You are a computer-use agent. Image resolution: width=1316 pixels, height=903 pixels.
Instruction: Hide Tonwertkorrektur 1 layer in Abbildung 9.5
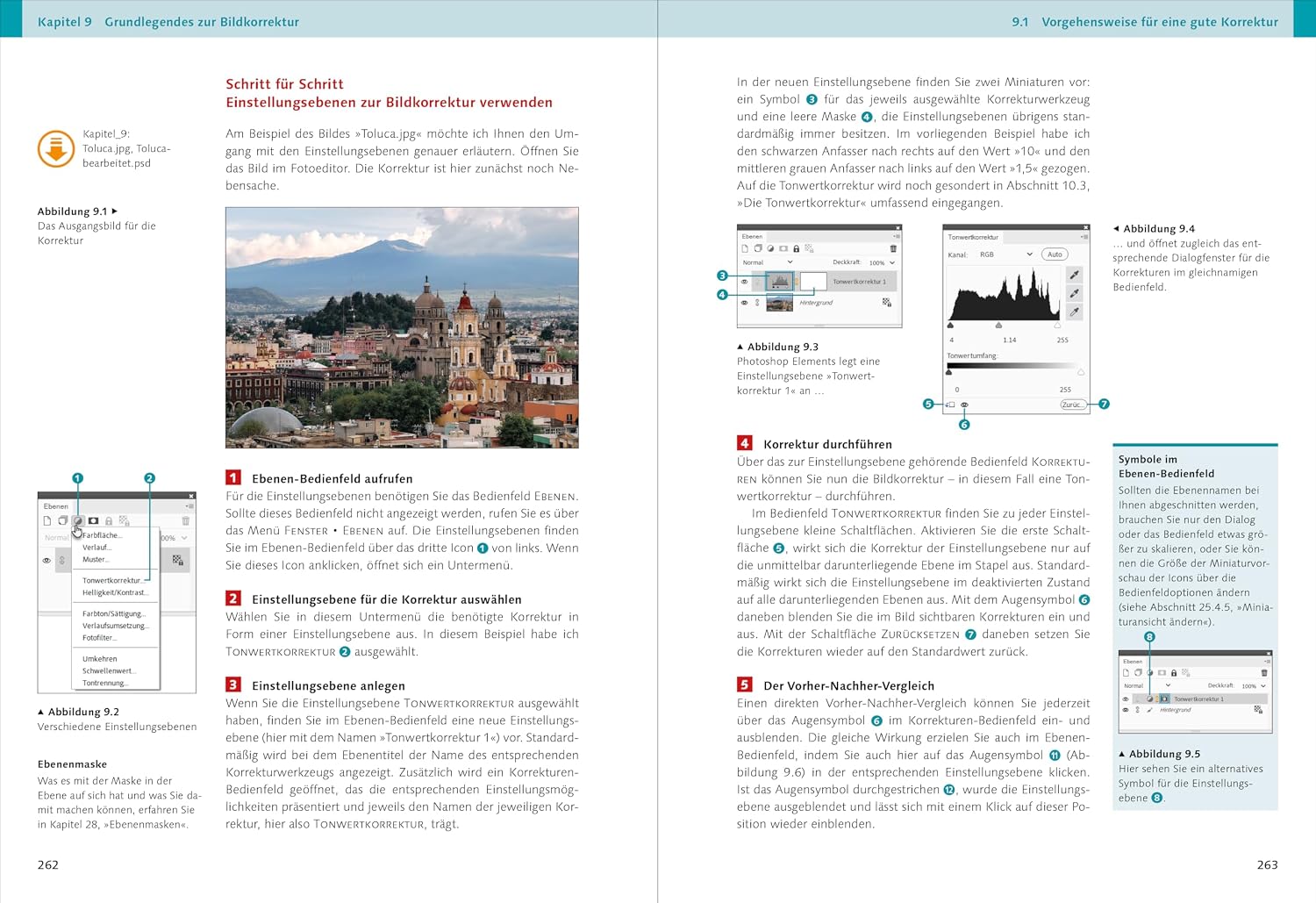tap(1126, 699)
